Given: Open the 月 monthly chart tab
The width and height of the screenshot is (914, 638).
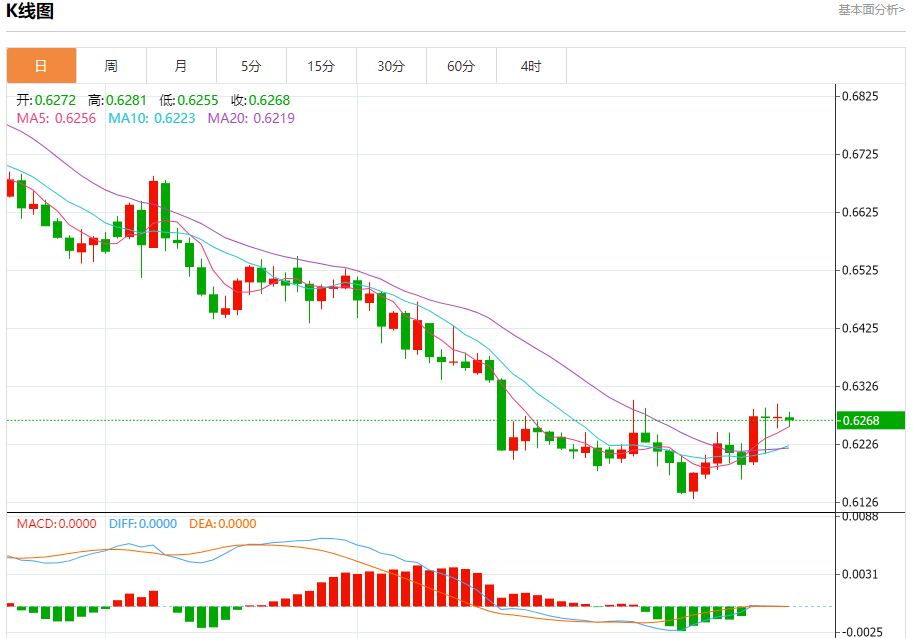Looking at the screenshot, I should pyautogui.click(x=181, y=66).
